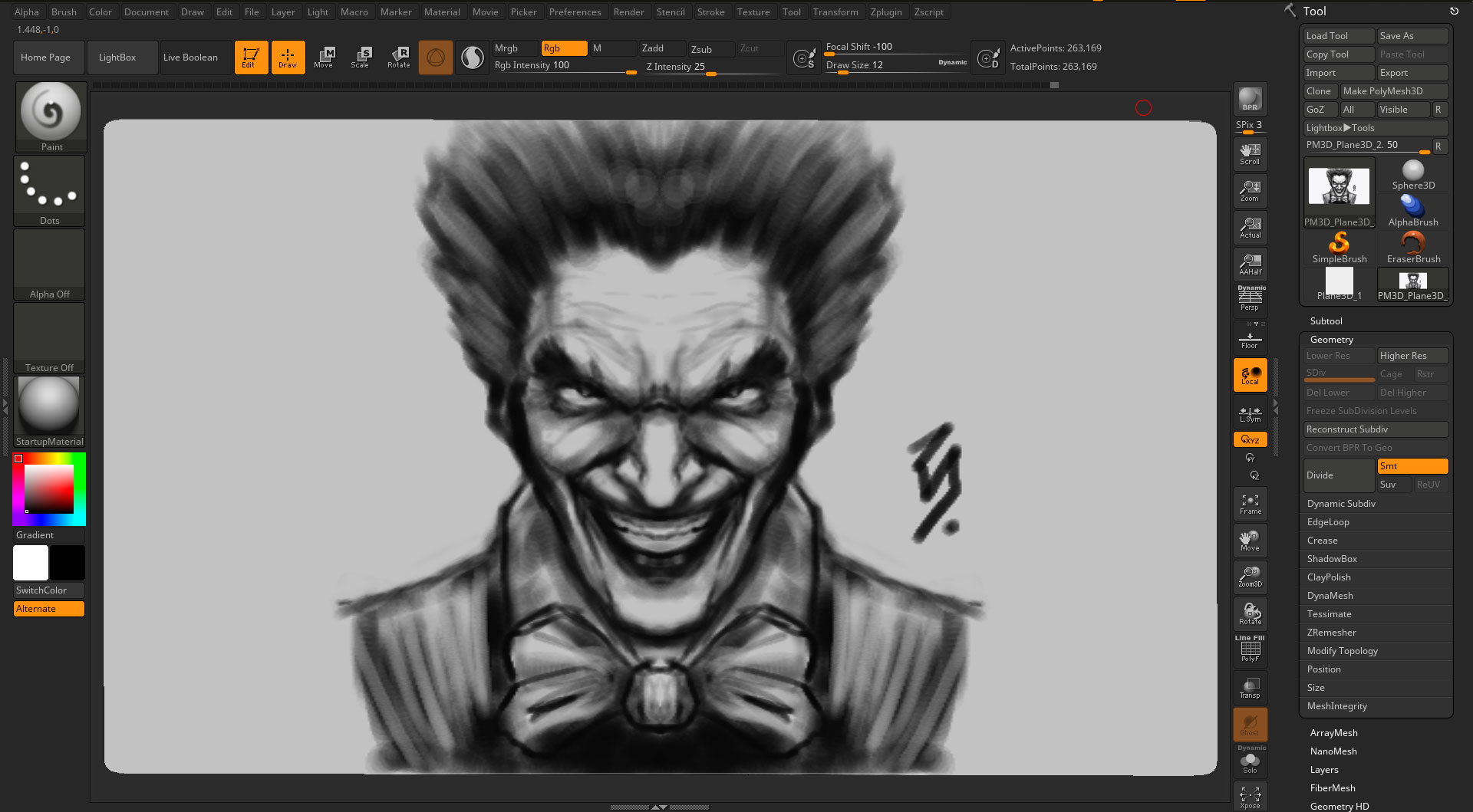
Task: Expand the Subtool section
Action: [x=1326, y=321]
